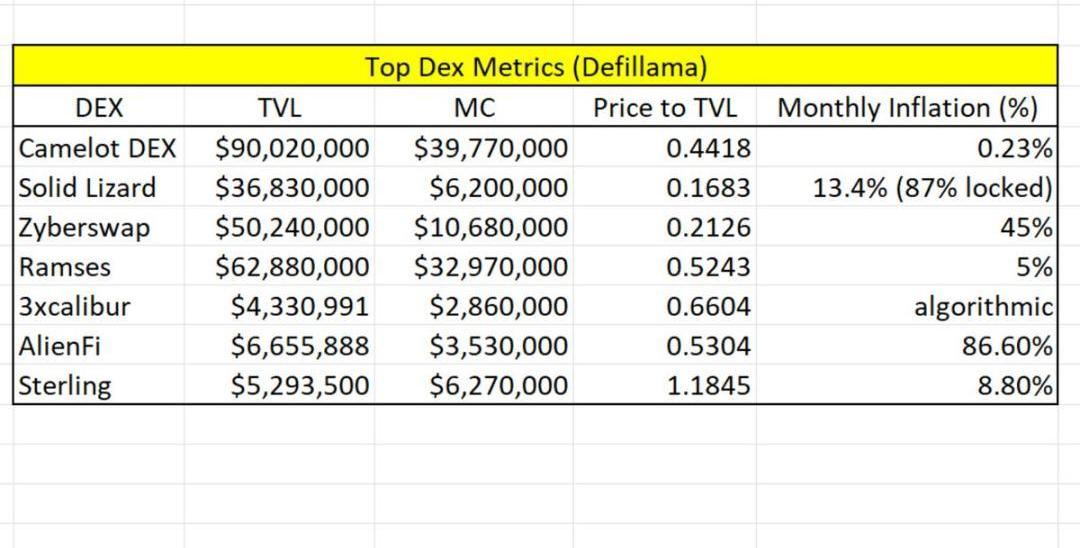Select the MC column header cell
The width and height of the screenshot is (1080, 548).
[474, 108]
